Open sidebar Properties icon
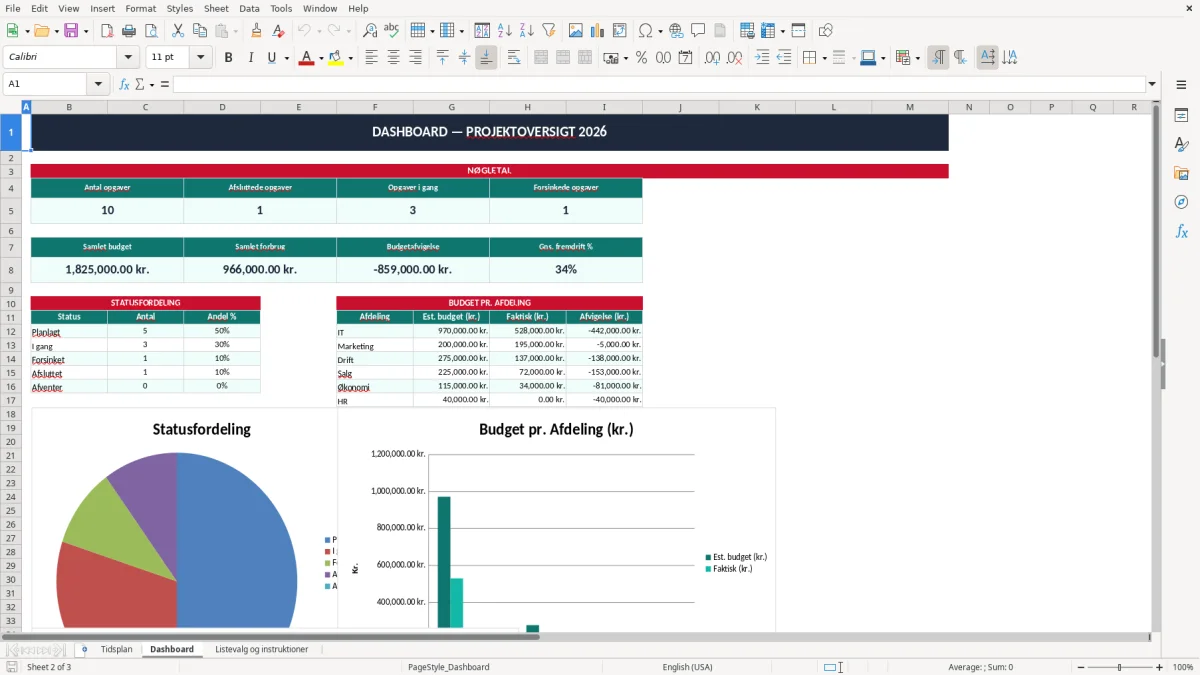 pos(1181,115)
